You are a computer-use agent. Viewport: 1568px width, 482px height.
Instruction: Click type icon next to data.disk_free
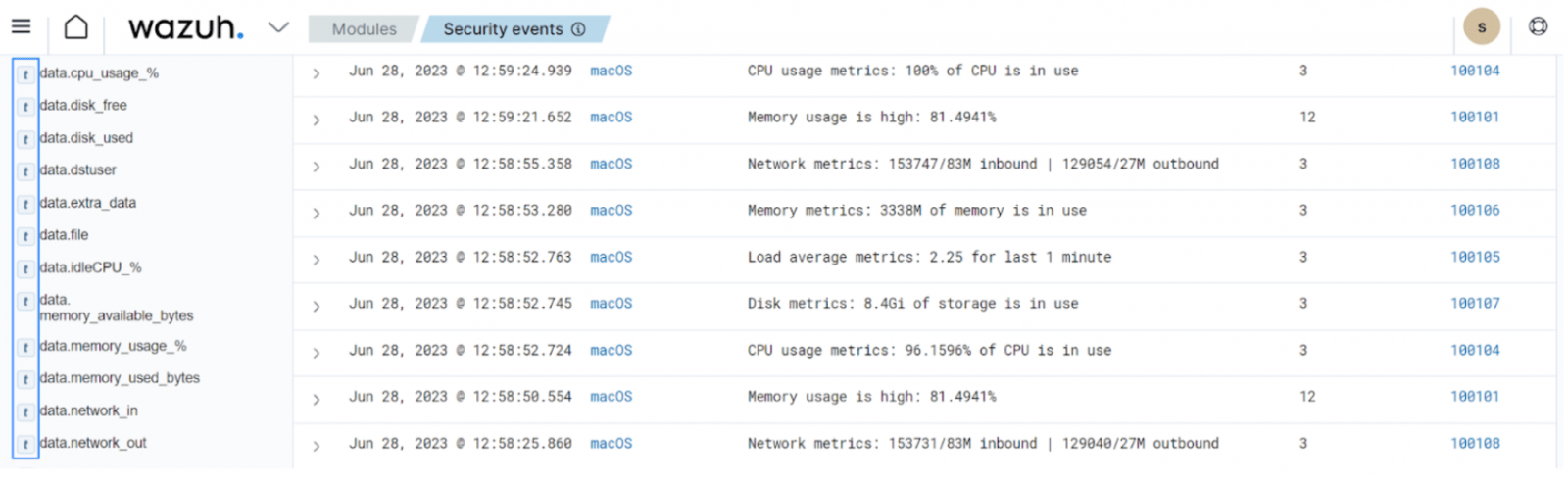[25, 107]
